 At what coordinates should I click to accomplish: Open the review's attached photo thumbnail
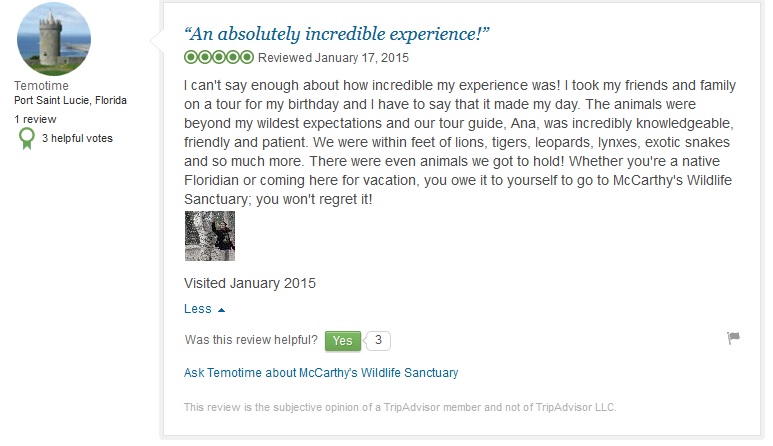tap(210, 236)
